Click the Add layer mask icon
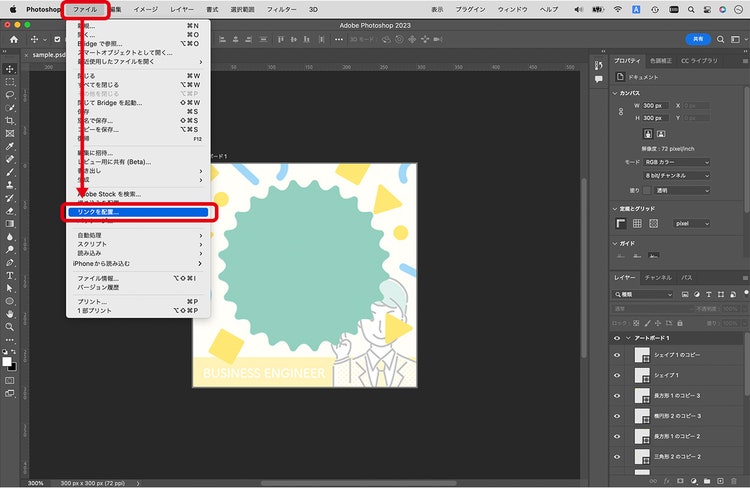750x488 pixels. point(680,481)
